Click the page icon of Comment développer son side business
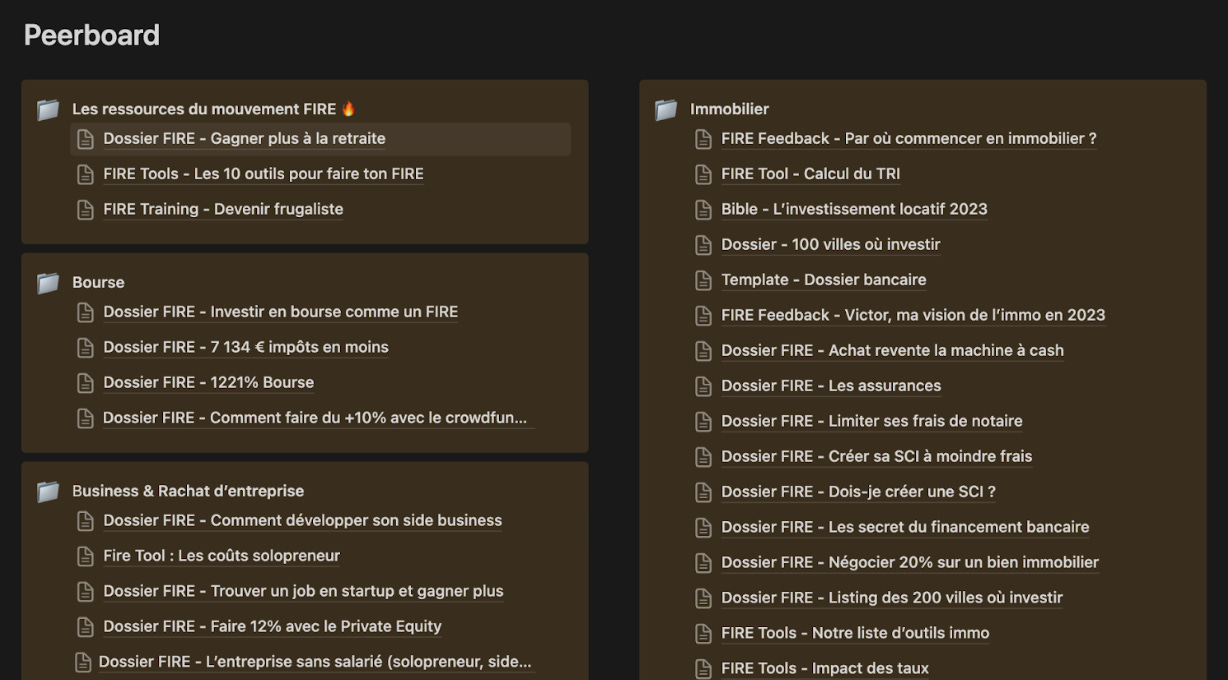Image resolution: width=1228 pixels, height=680 pixels. point(86,521)
